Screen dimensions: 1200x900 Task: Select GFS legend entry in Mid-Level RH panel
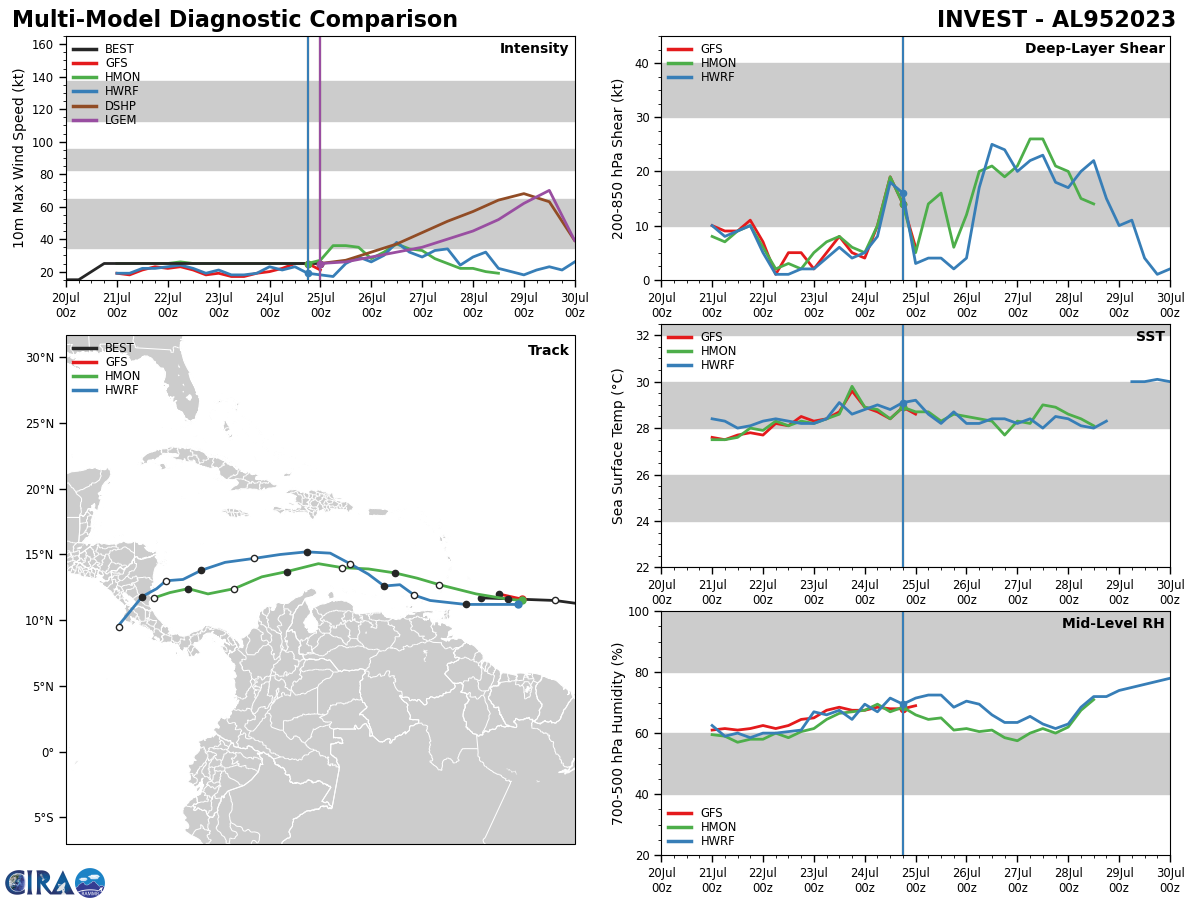click(x=713, y=813)
